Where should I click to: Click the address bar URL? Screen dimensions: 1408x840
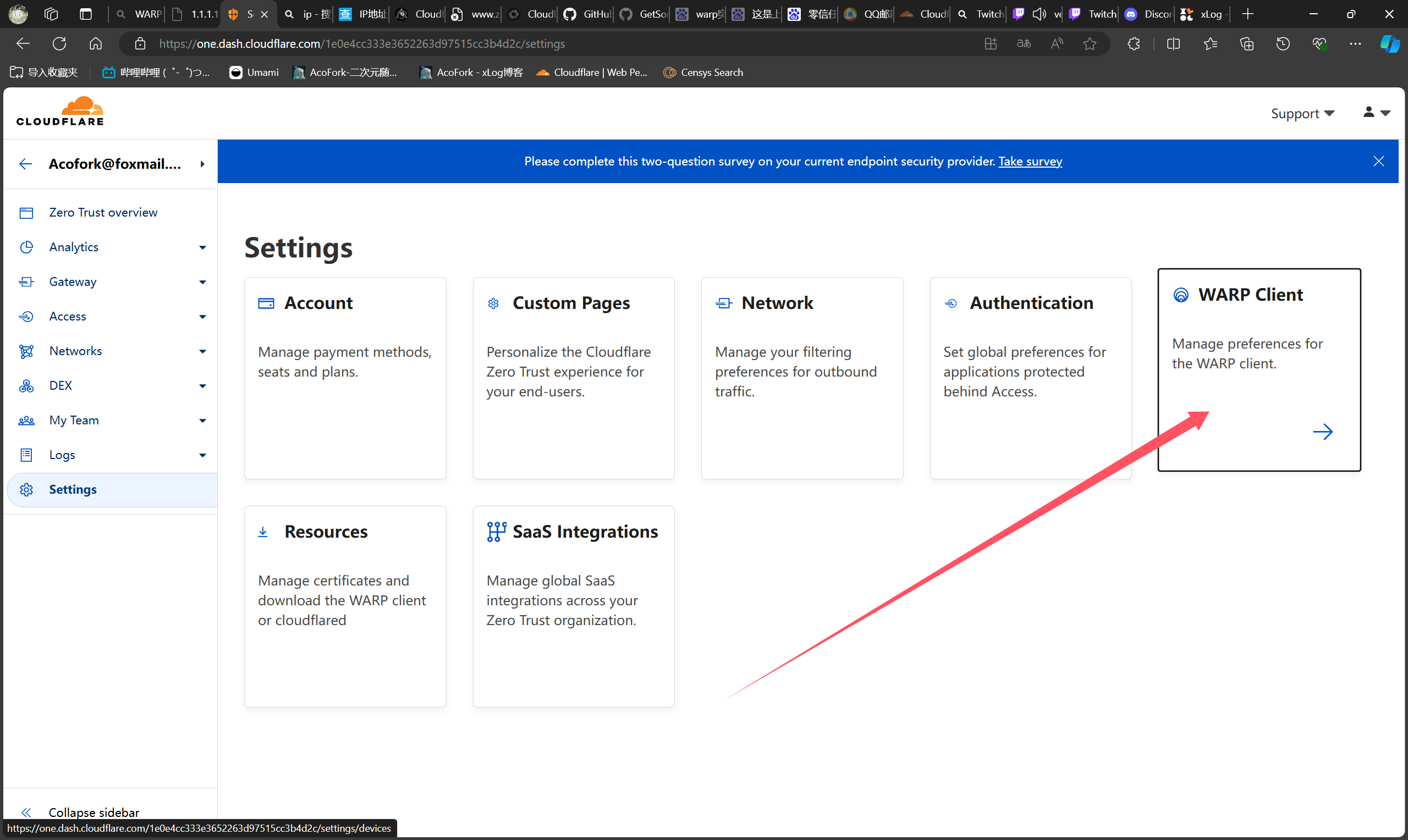coord(361,43)
